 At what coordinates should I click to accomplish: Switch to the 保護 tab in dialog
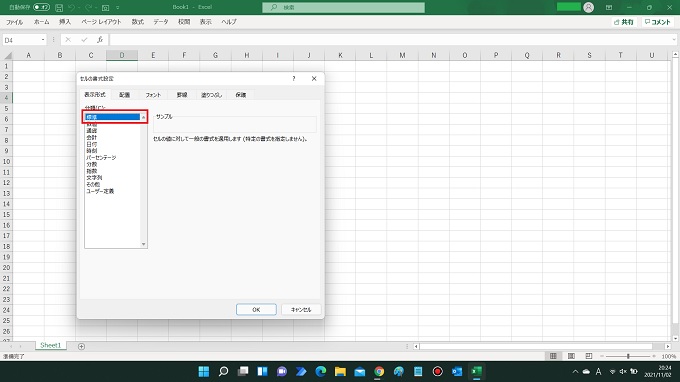click(241, 95)
